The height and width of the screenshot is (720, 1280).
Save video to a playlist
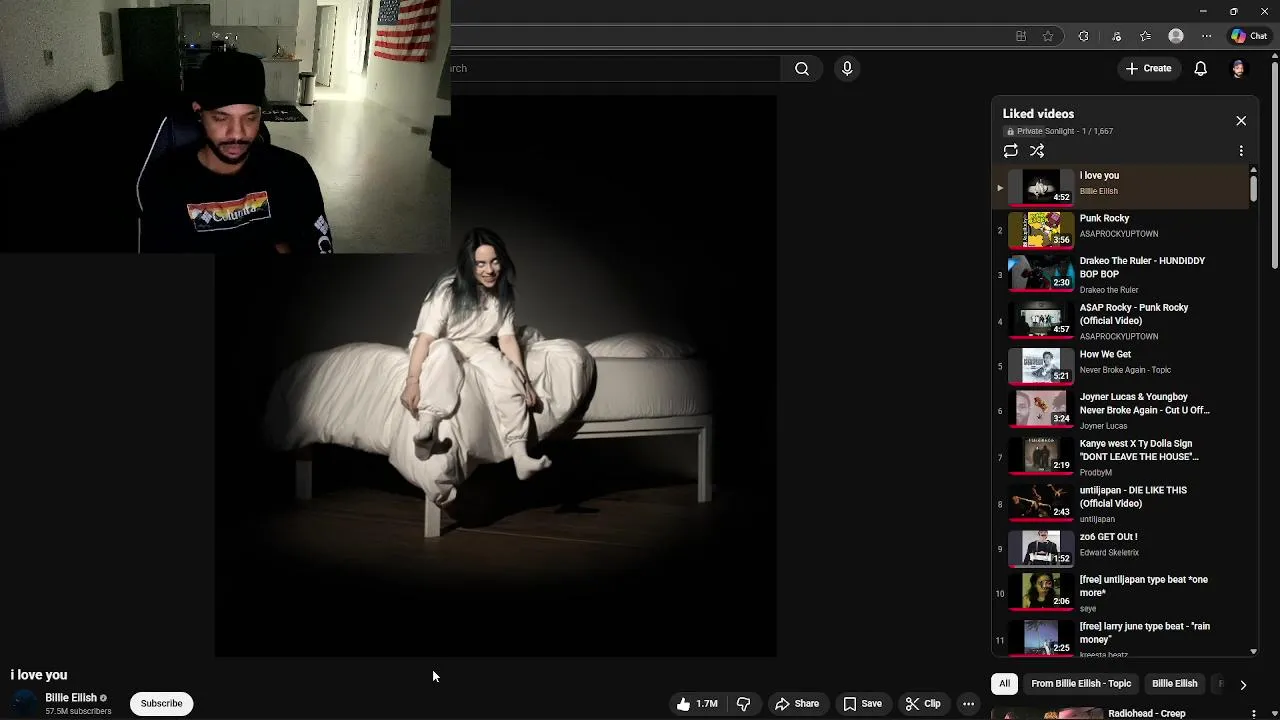tap(862, 704)
